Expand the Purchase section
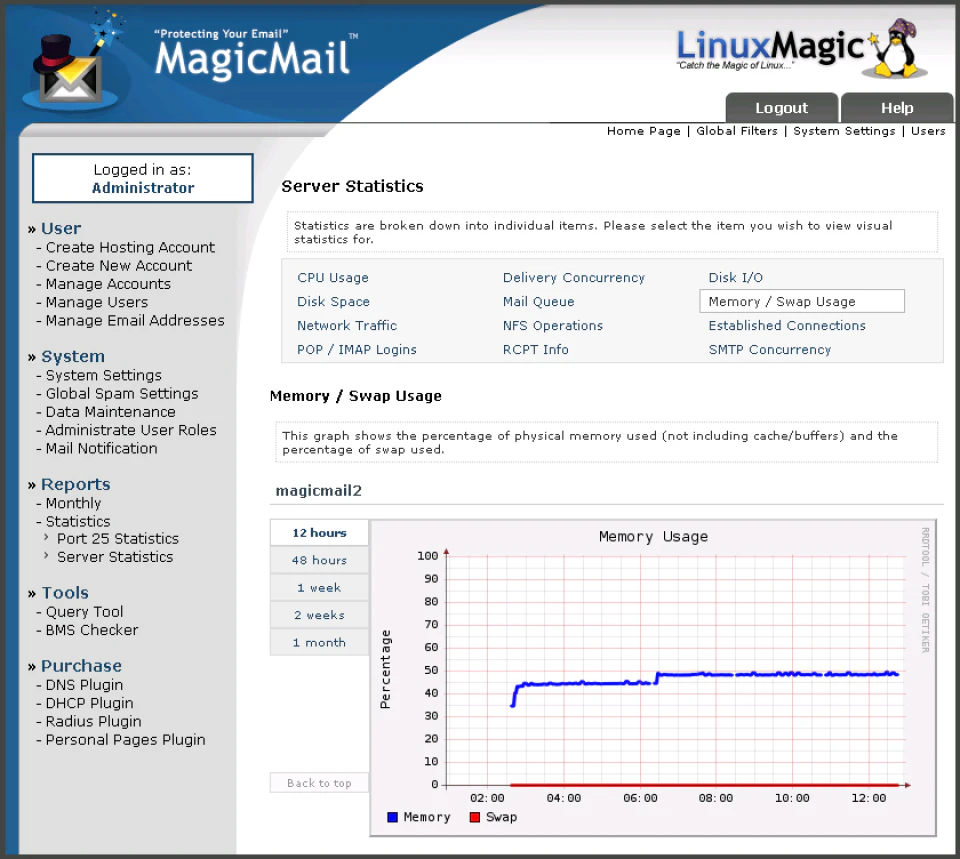This screenshot has height=859, width=960. 81,665
